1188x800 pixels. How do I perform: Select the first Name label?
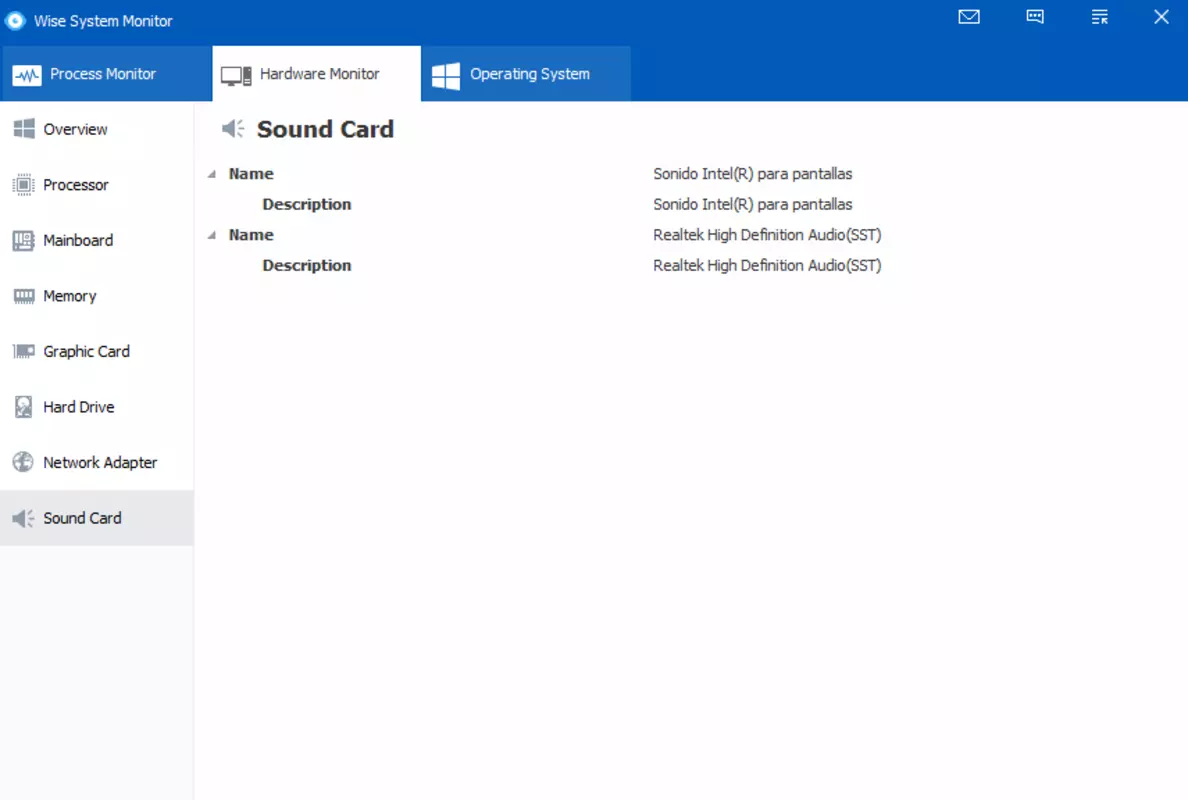click(x=251, y=173)
